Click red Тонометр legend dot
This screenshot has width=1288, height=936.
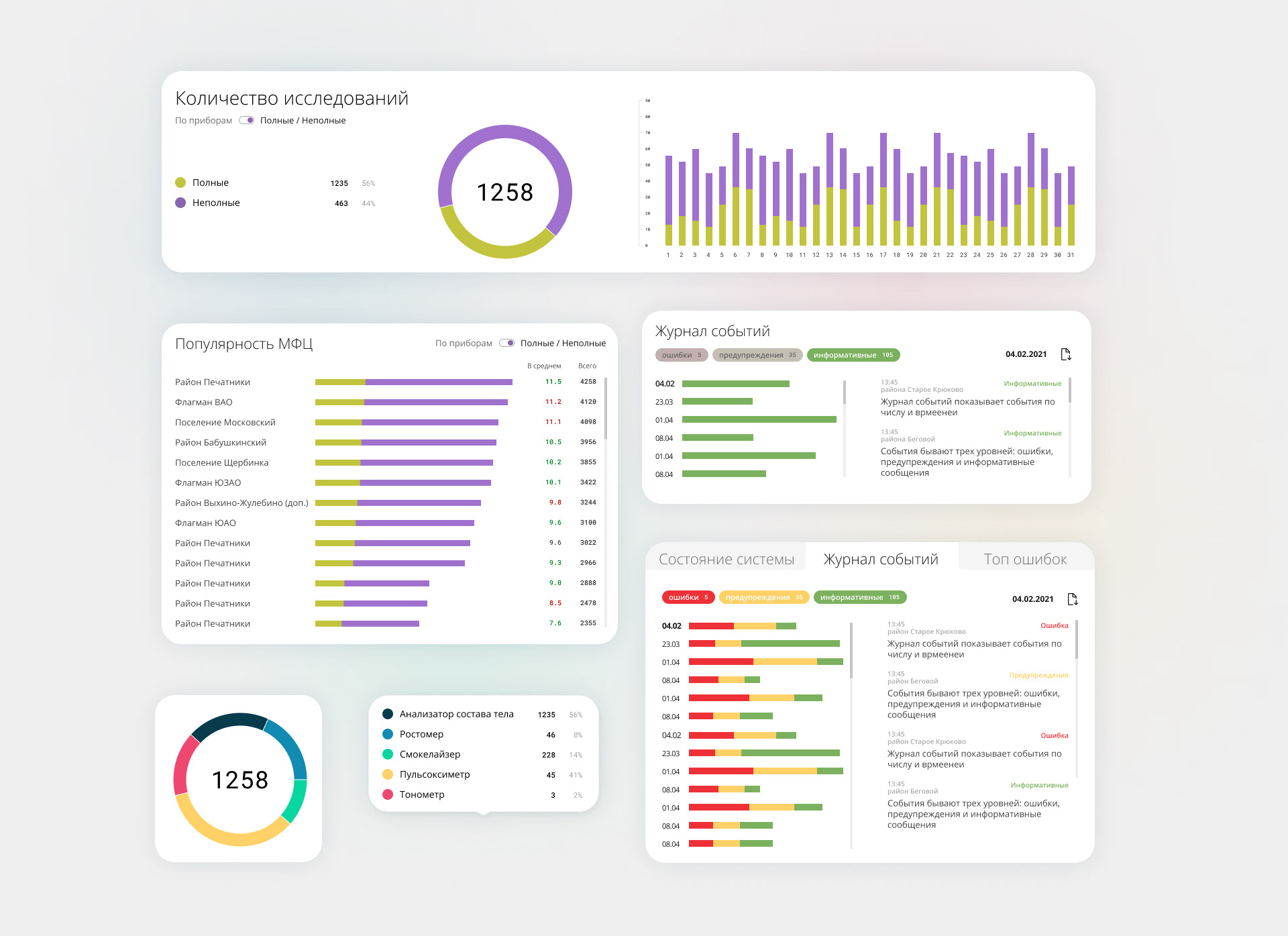(388, 794)
